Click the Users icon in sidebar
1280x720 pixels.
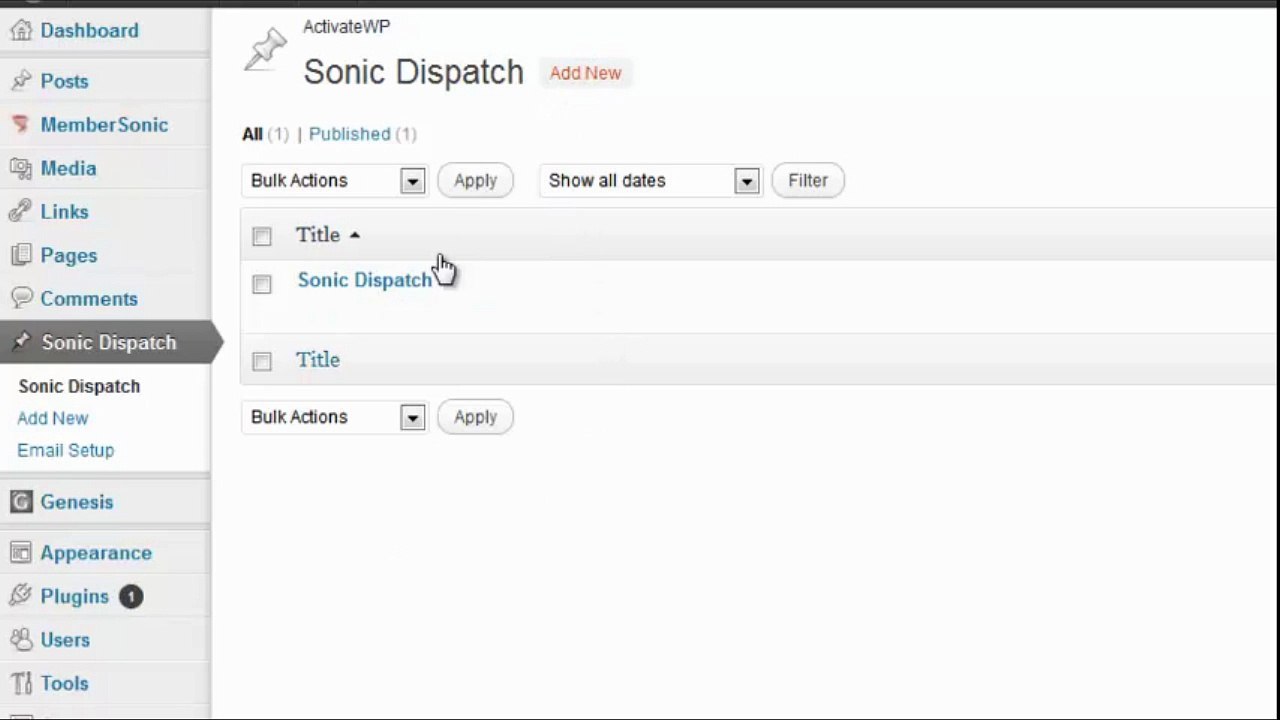tap(20, 640)
